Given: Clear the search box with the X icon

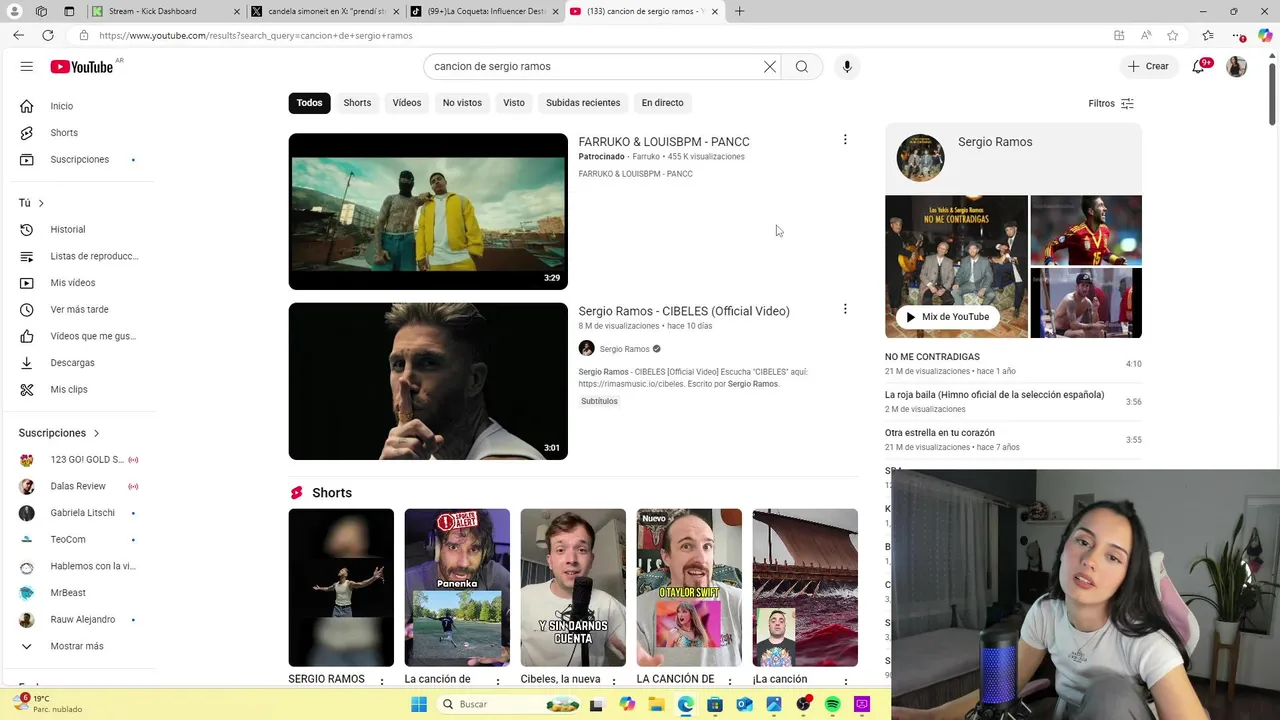Looking at the screenshot, I should tap(770, 66).
